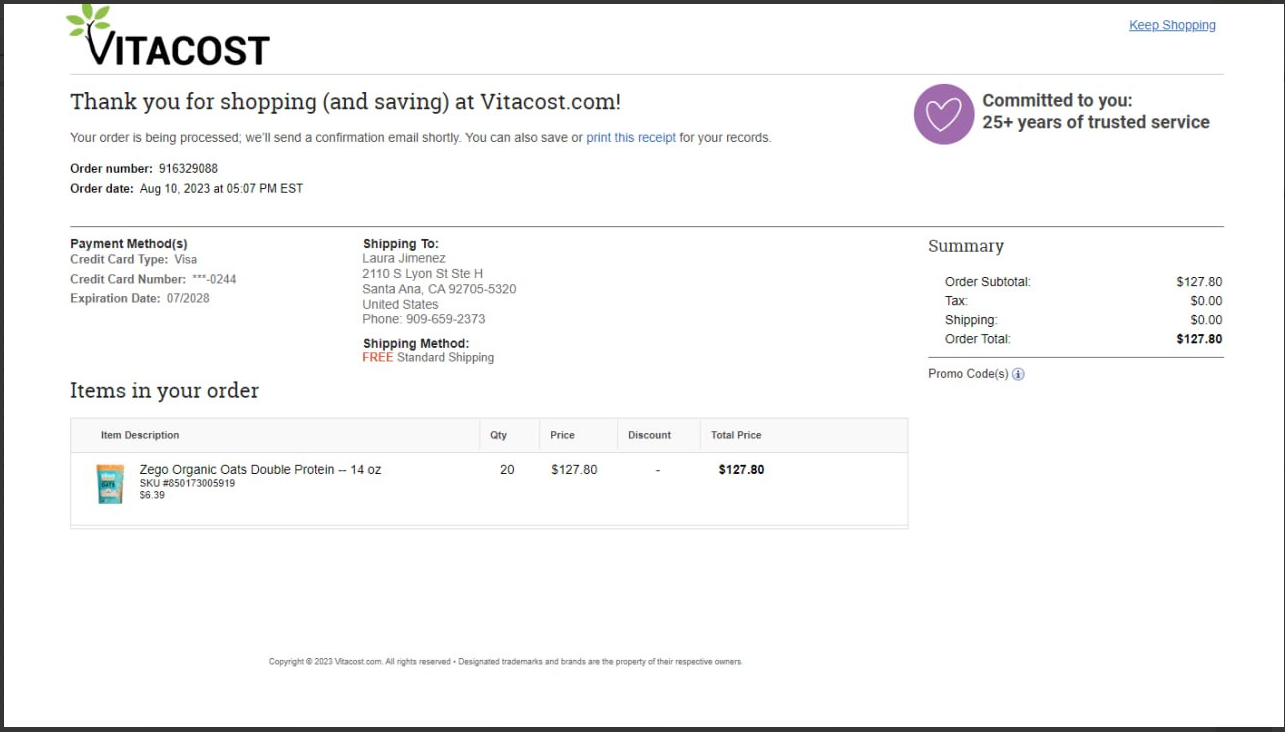1285x732 pixels.
Task: Click the Shipping amount $0.00
Action: 1206,320
